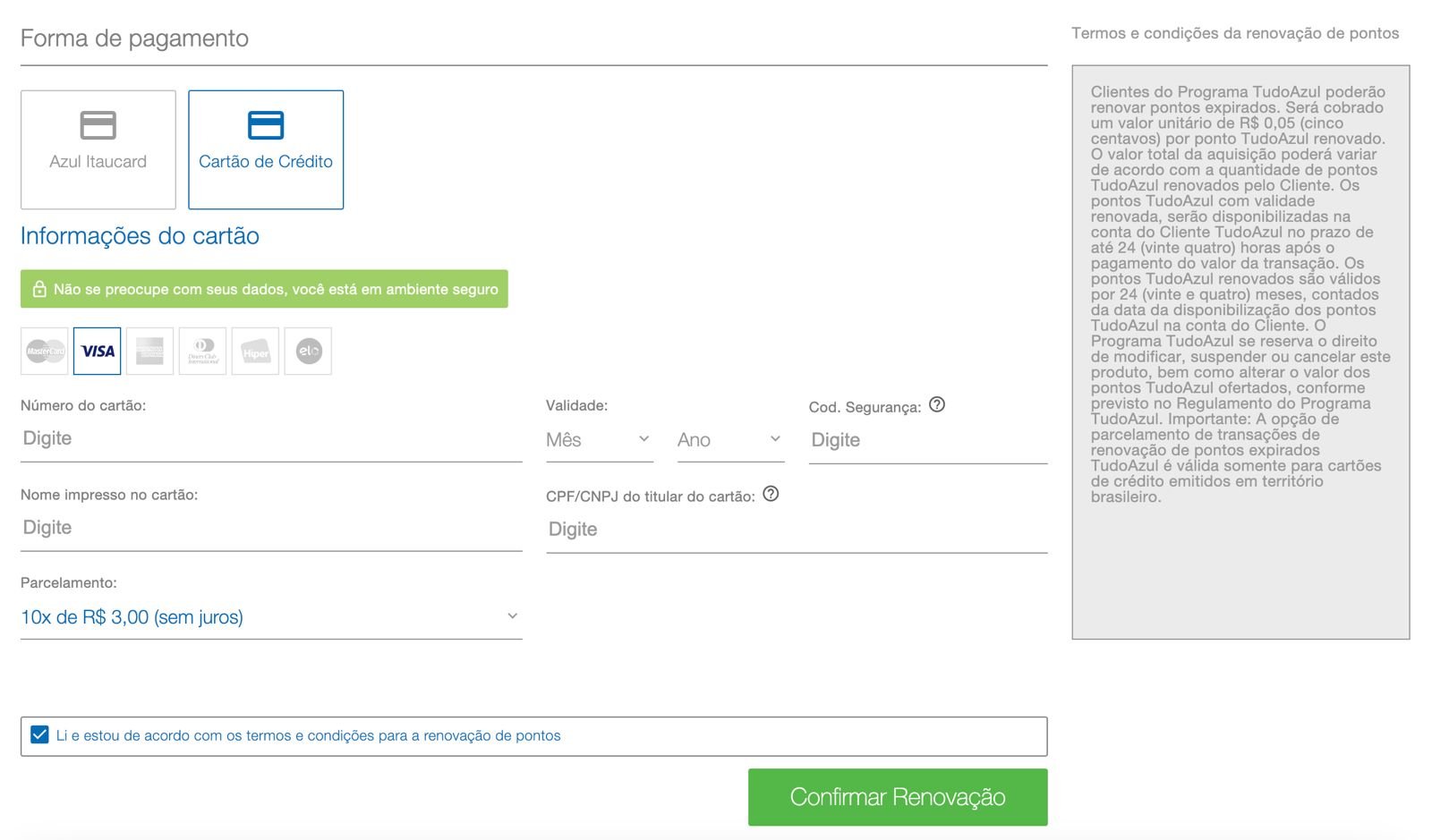This screenshot has height=840, width=1432.
Task: Click the Validade label
Action: tap(576, 406)
